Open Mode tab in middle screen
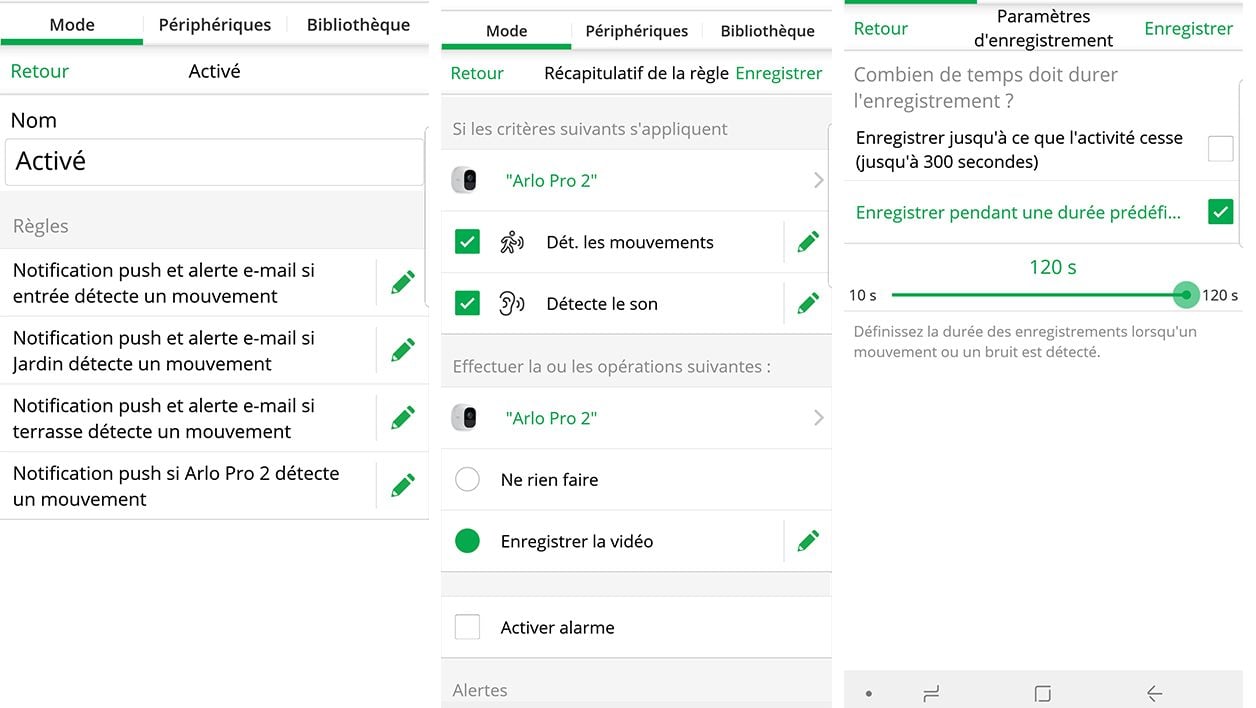The height and width of the screenshot is (708, 1256). click(x=506, y=31)
